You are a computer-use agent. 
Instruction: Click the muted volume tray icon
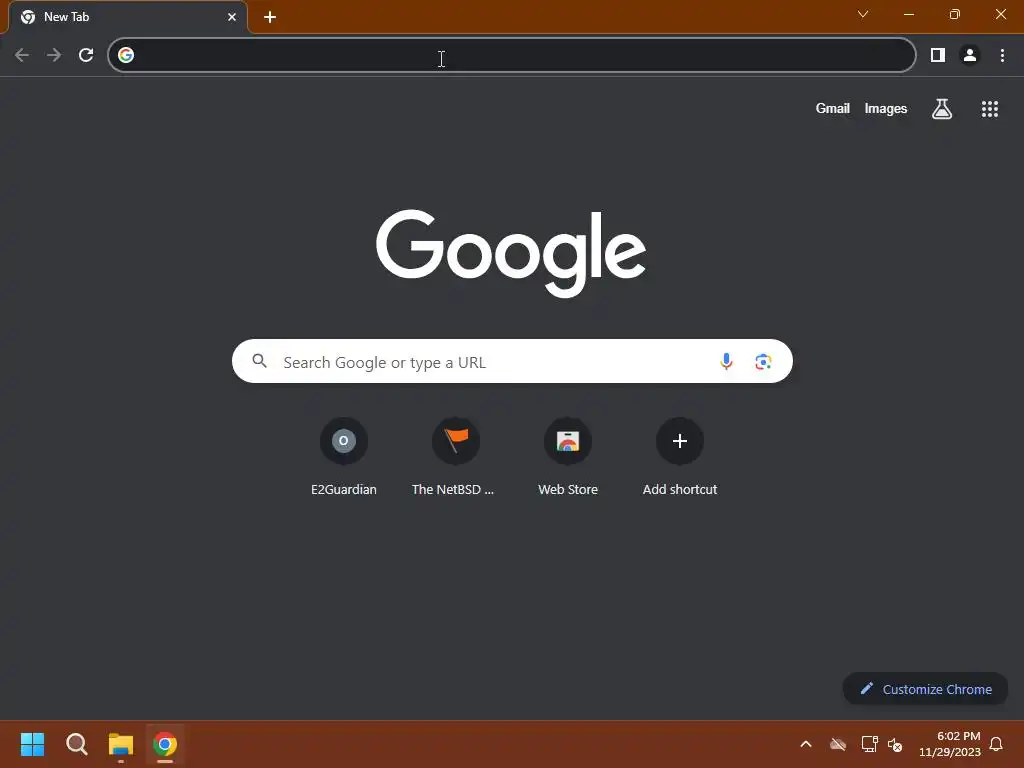pyautogui.click(x=895, y=744)
